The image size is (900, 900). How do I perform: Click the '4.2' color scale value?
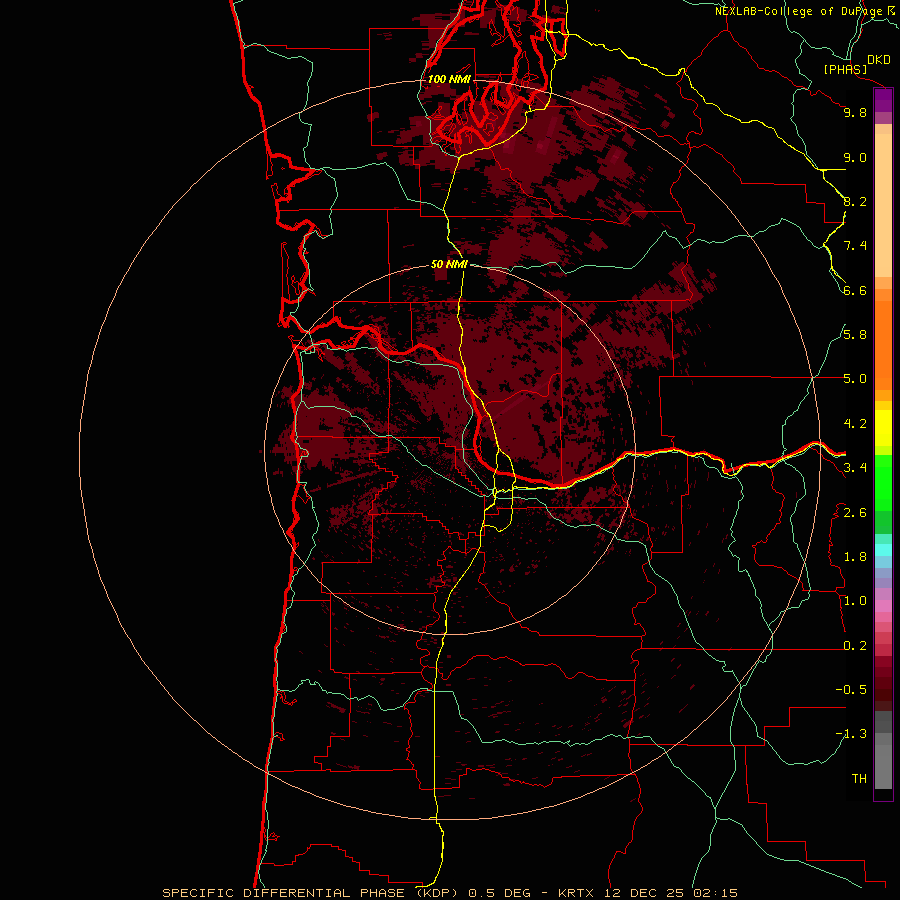pos(855,424)
